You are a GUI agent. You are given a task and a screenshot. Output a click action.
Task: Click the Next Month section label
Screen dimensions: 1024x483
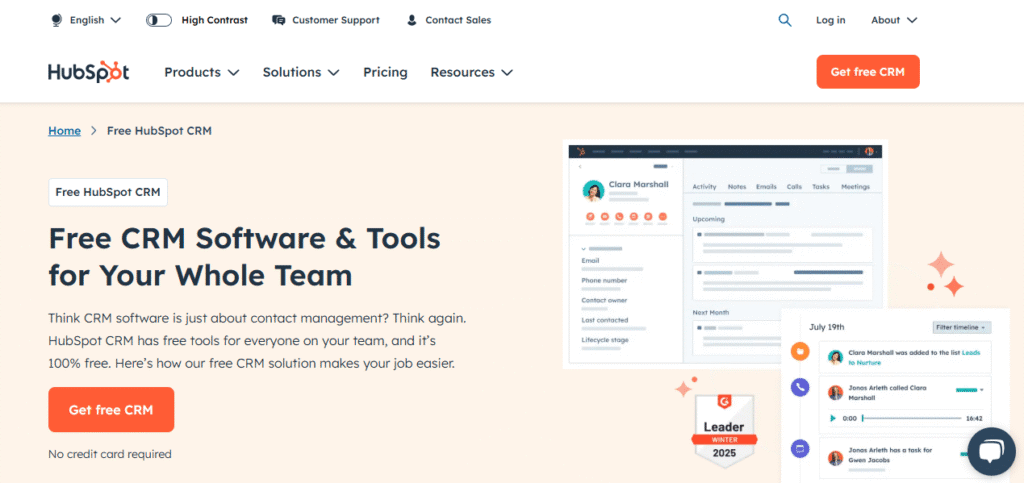[x=711, y=313]
